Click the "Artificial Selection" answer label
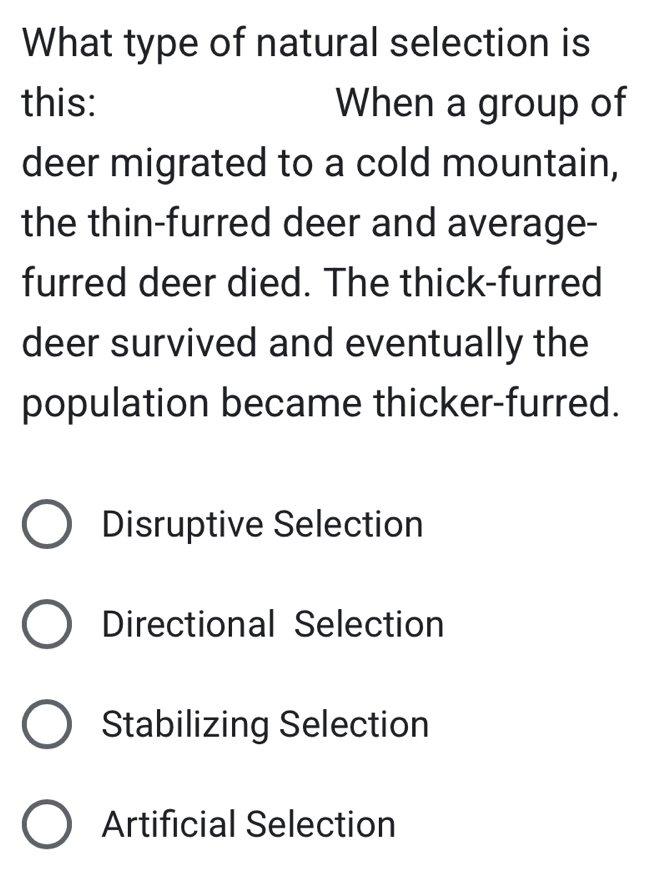Screen dimensions: 645x875 [x=249, y=824]
